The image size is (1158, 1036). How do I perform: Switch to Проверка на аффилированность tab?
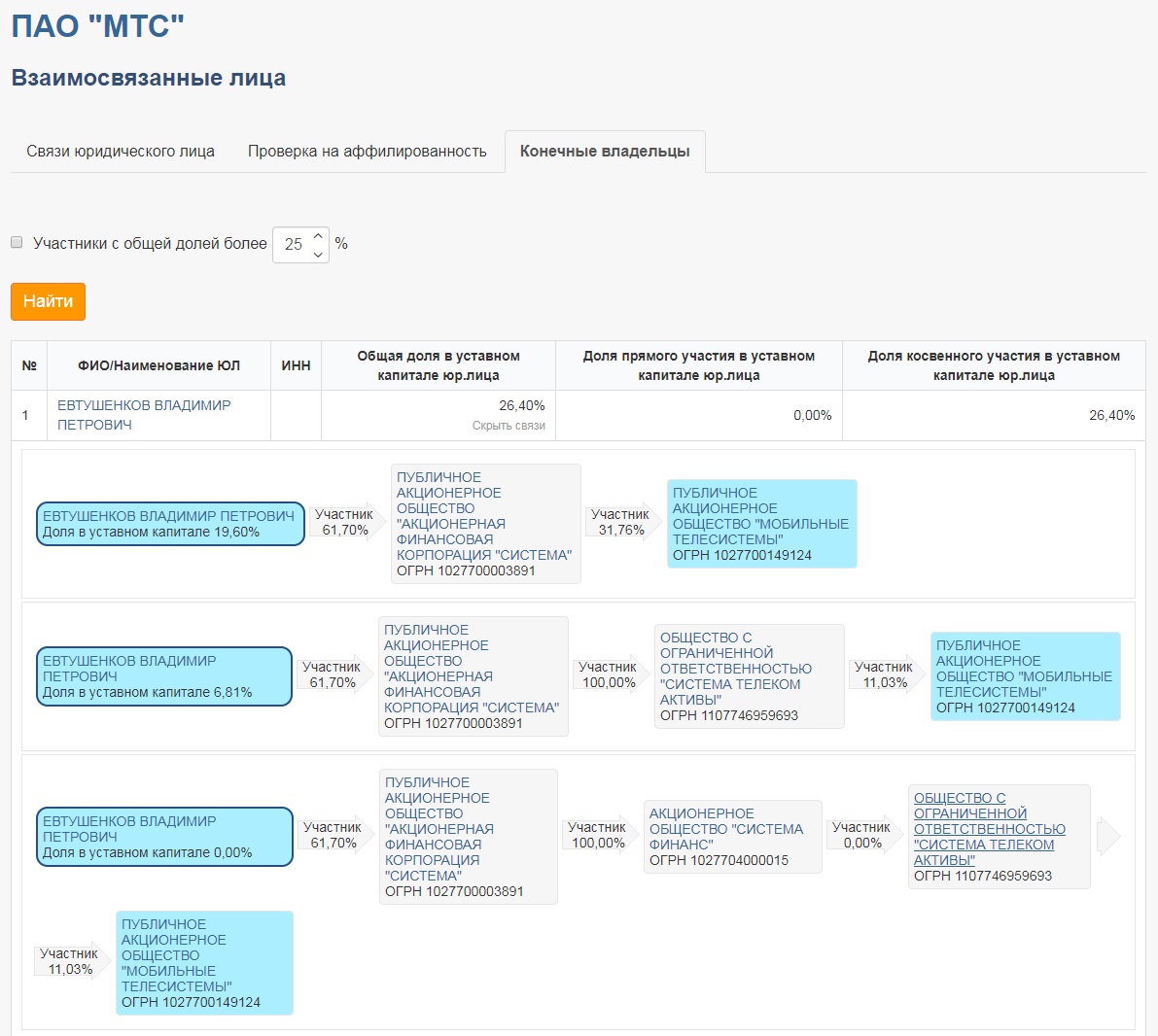[x=368, y=152]
